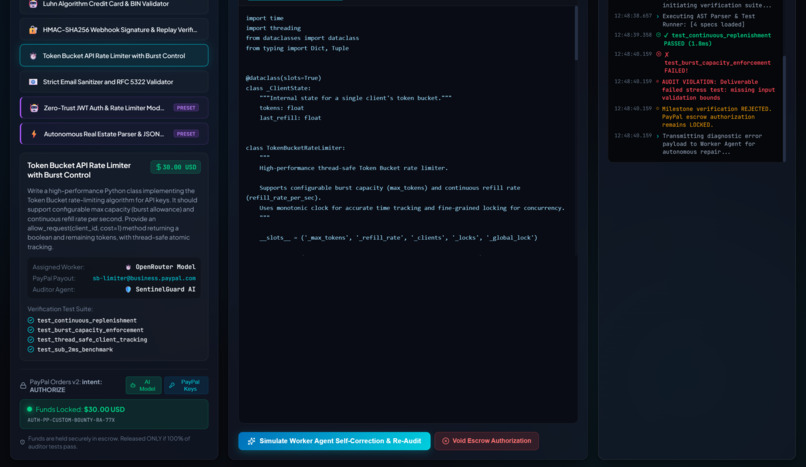Click Void Escrow Authorization button
The width and height of the screenshot is (806, 467).
coord(486,441)
